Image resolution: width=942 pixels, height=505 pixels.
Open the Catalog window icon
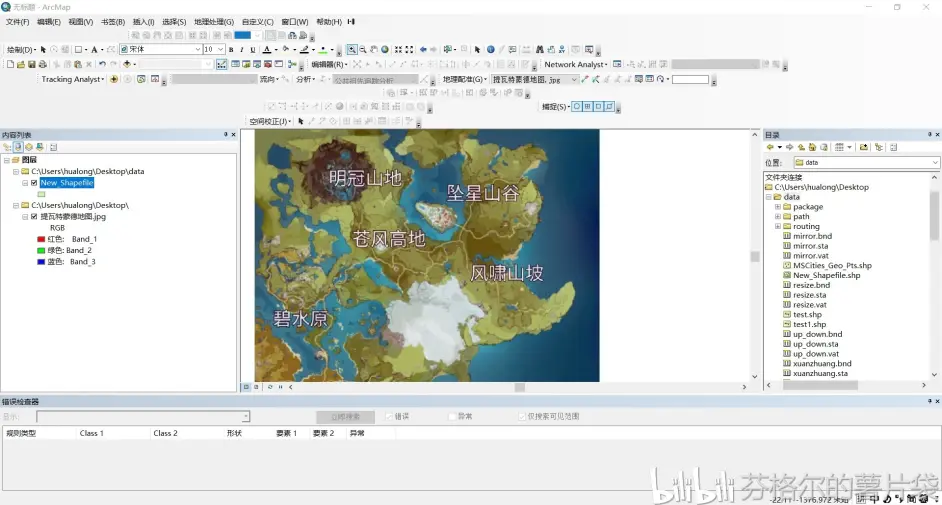click(246, 64)
